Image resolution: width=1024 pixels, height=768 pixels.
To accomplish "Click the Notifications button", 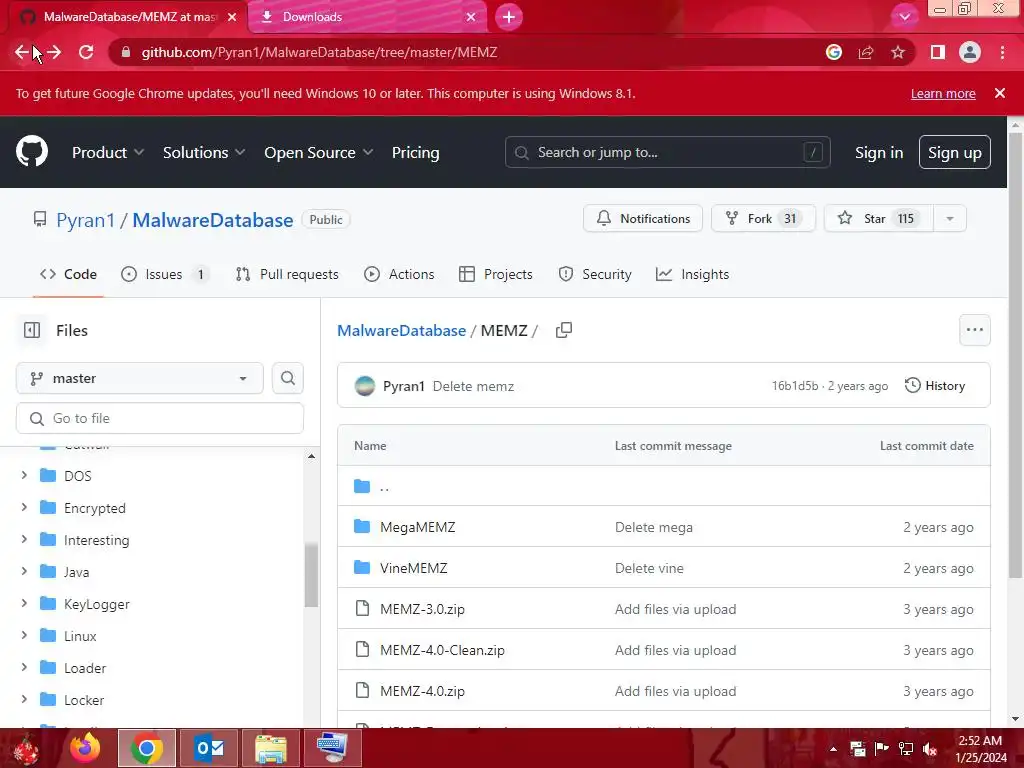I will [x=643, y=219].
